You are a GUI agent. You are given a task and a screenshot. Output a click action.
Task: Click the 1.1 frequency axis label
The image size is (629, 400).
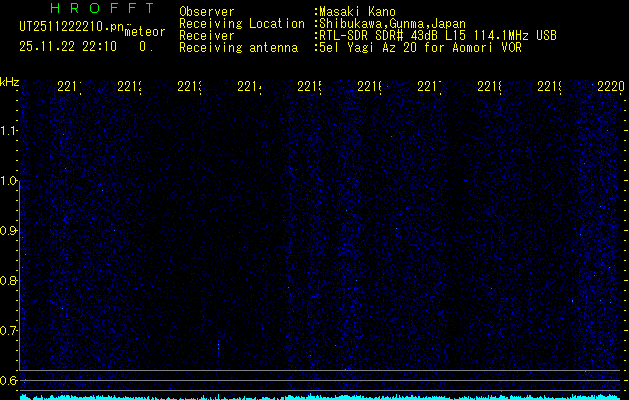pos(8,131)
